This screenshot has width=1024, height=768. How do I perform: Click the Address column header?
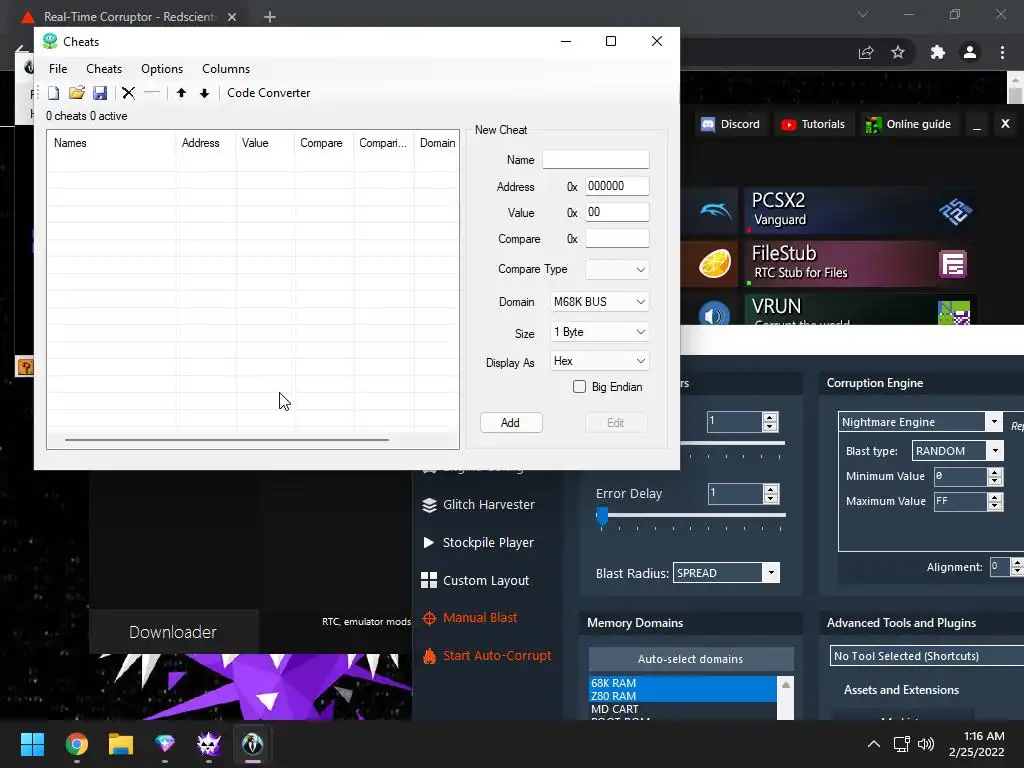coord(205,143)
